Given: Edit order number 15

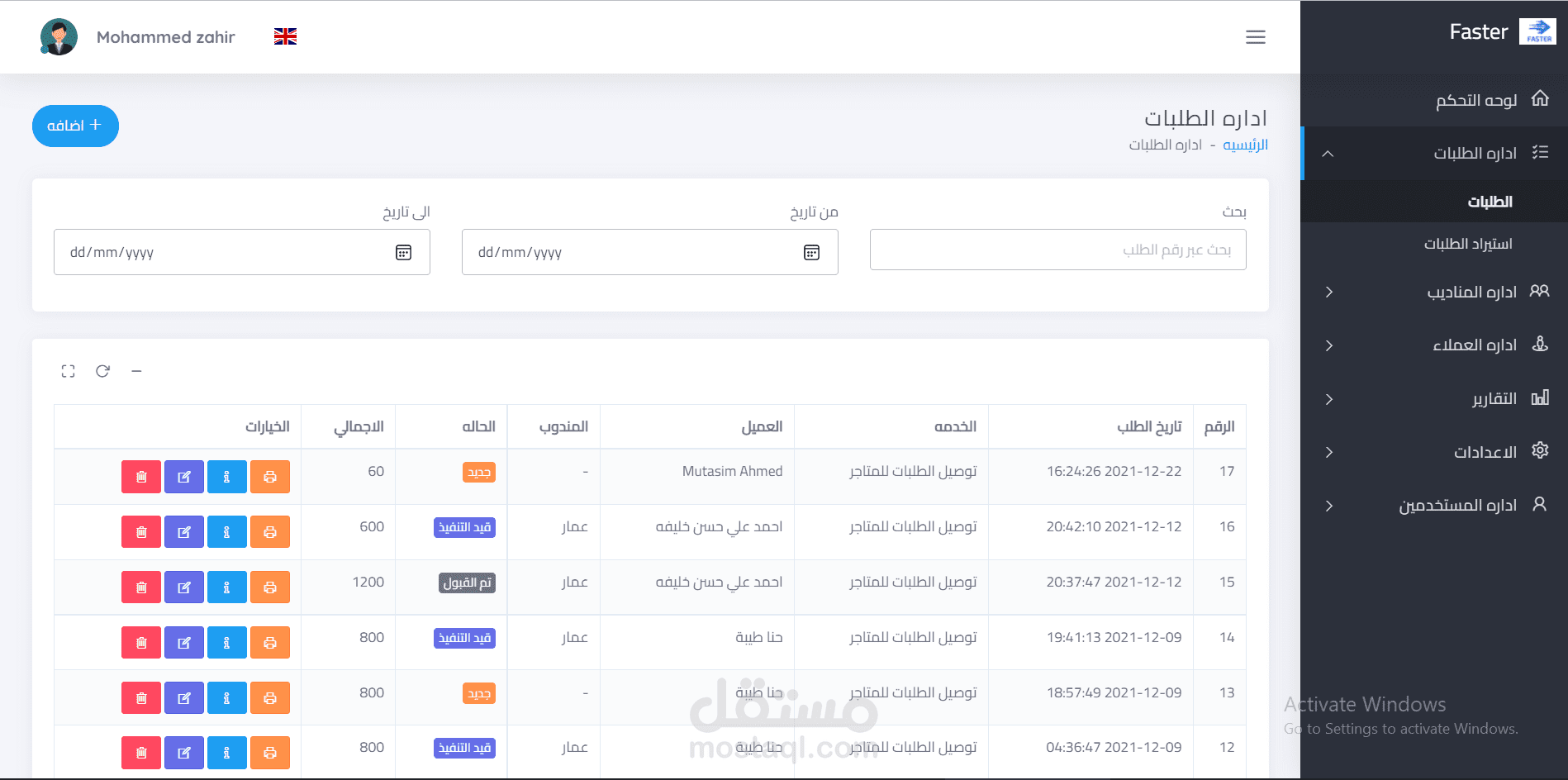Looking at the screenshot, I should point(184,587).
